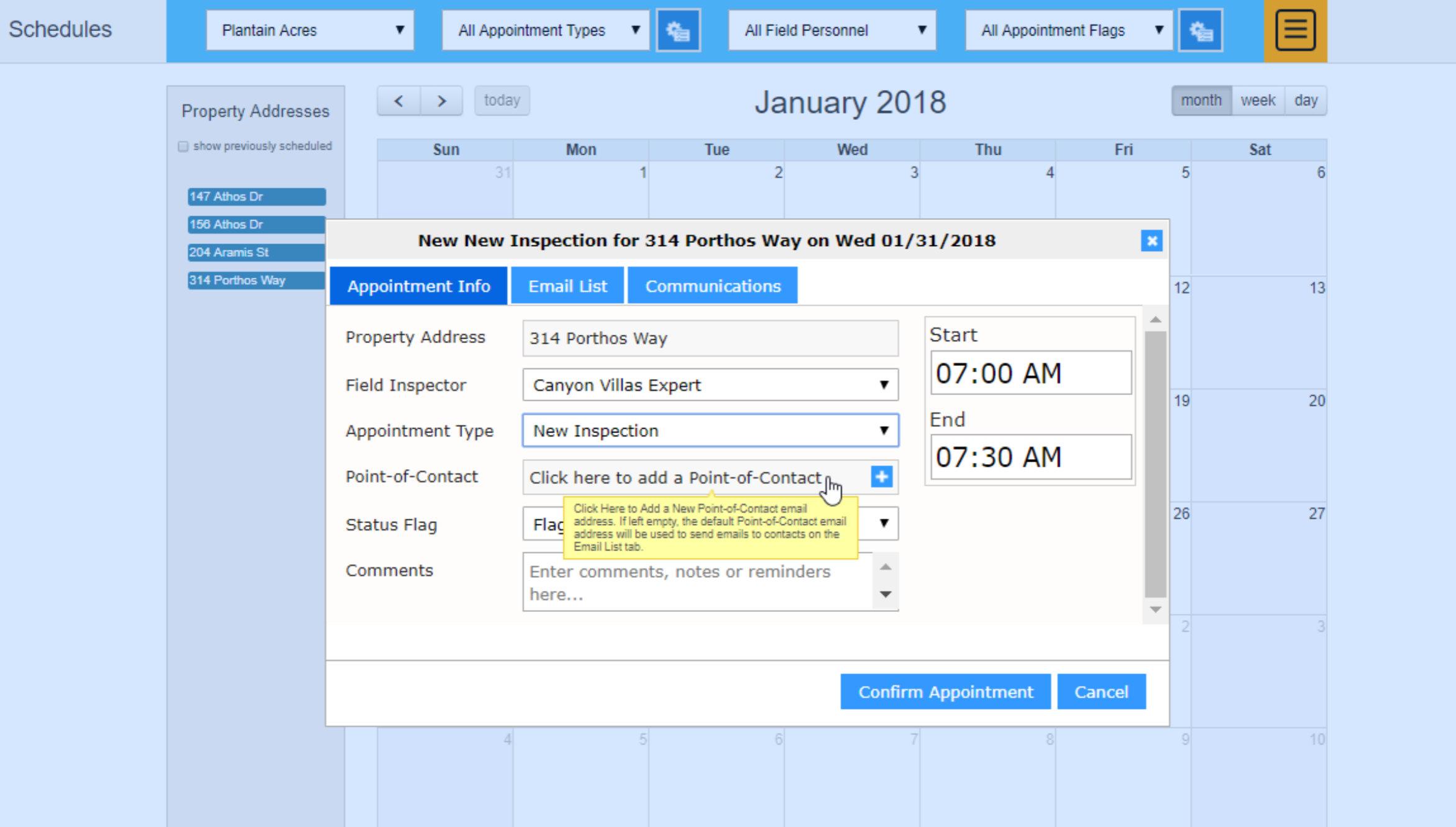Screen dimensions: 1456x827
Task: Click the plus icon for Point-of-Contact
Action: point(881,477)
